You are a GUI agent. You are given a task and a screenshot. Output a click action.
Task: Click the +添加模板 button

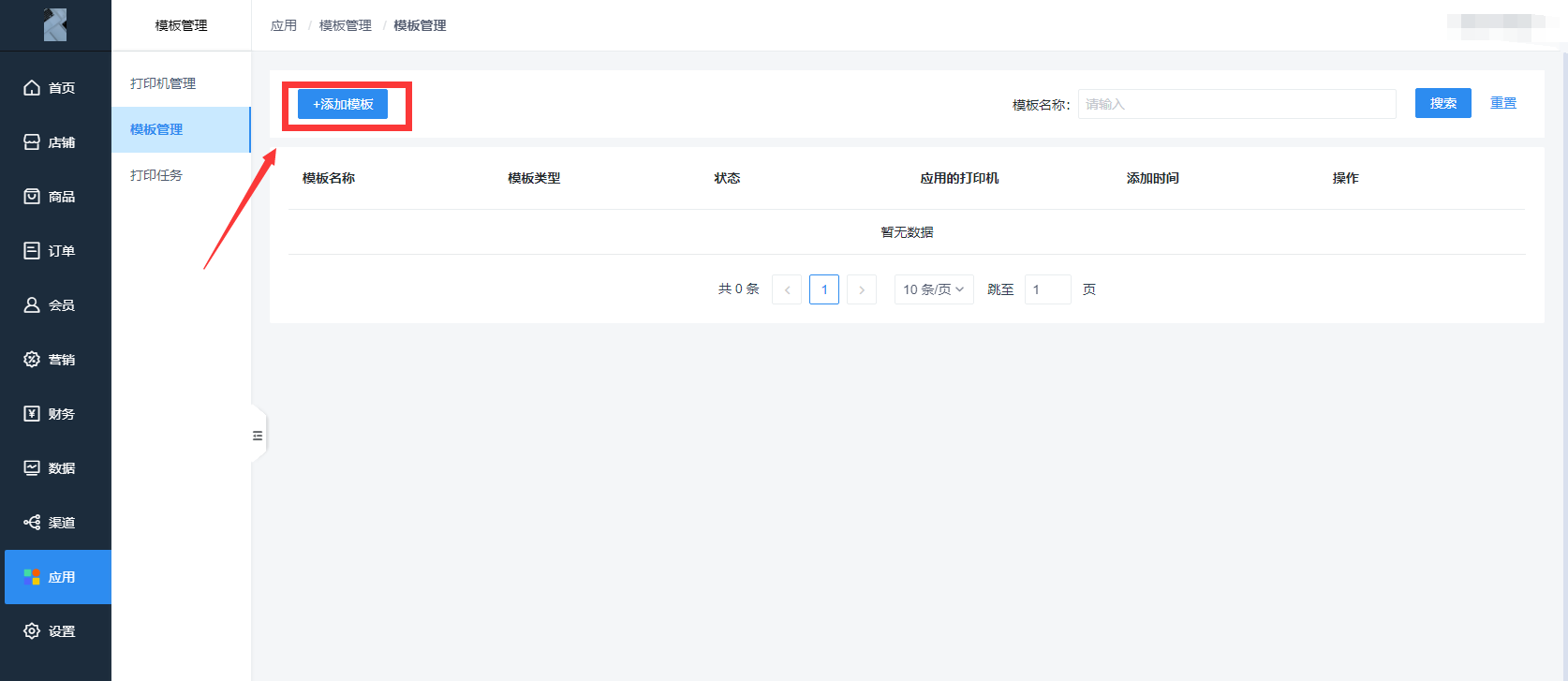pos(343,104)
